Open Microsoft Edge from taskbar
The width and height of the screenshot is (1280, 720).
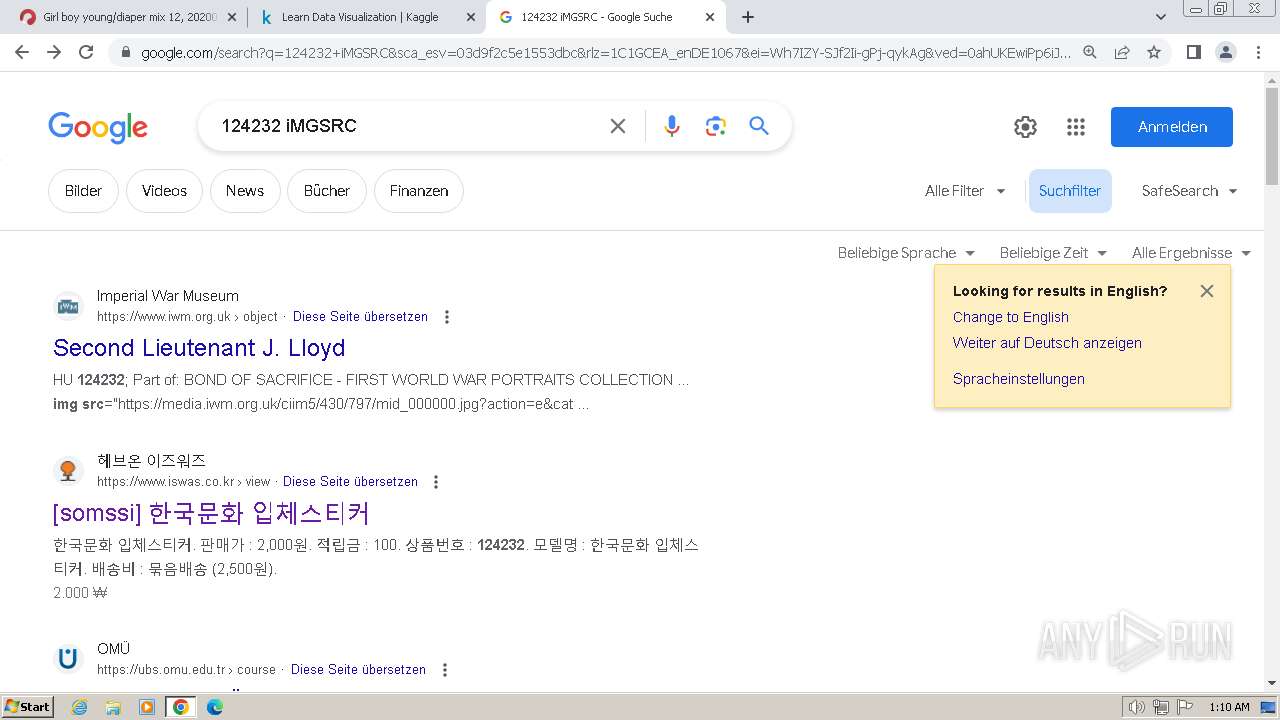click(x=215, y=707)
